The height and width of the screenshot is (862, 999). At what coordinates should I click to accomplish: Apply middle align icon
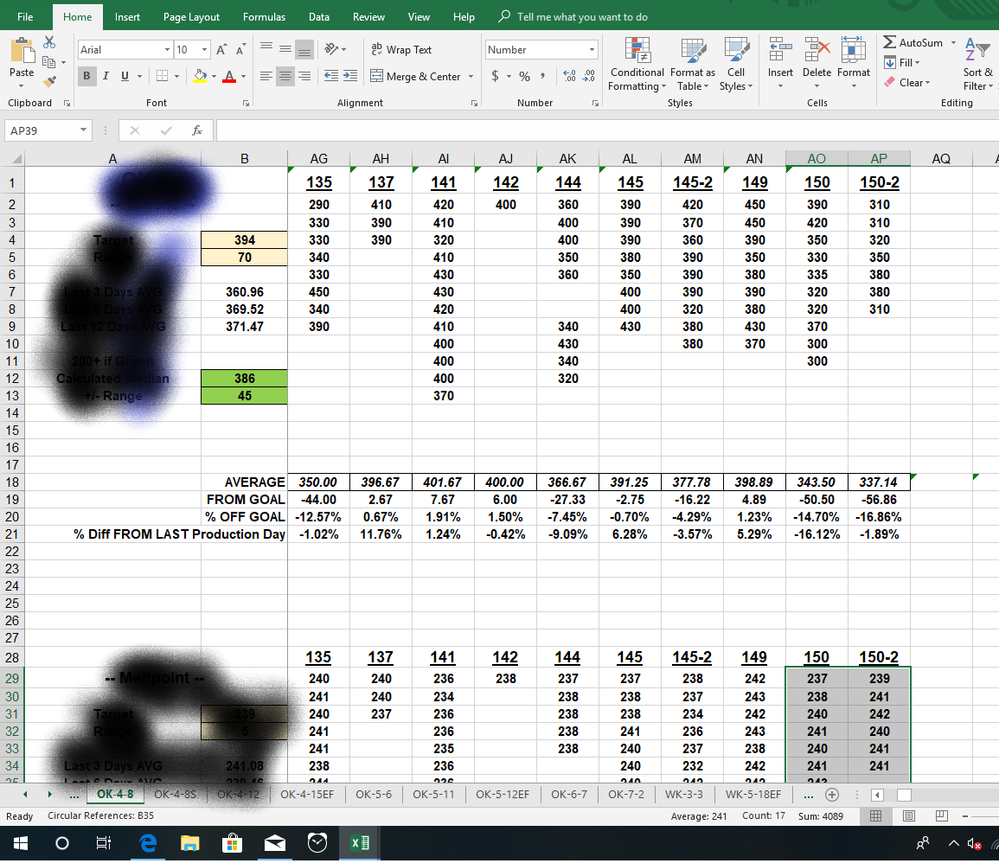(285, 49)
